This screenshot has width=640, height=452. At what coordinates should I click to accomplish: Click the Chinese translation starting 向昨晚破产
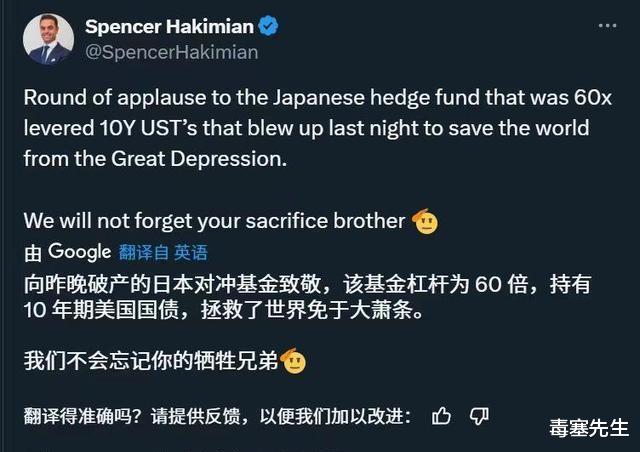click(x=305, y=298)
